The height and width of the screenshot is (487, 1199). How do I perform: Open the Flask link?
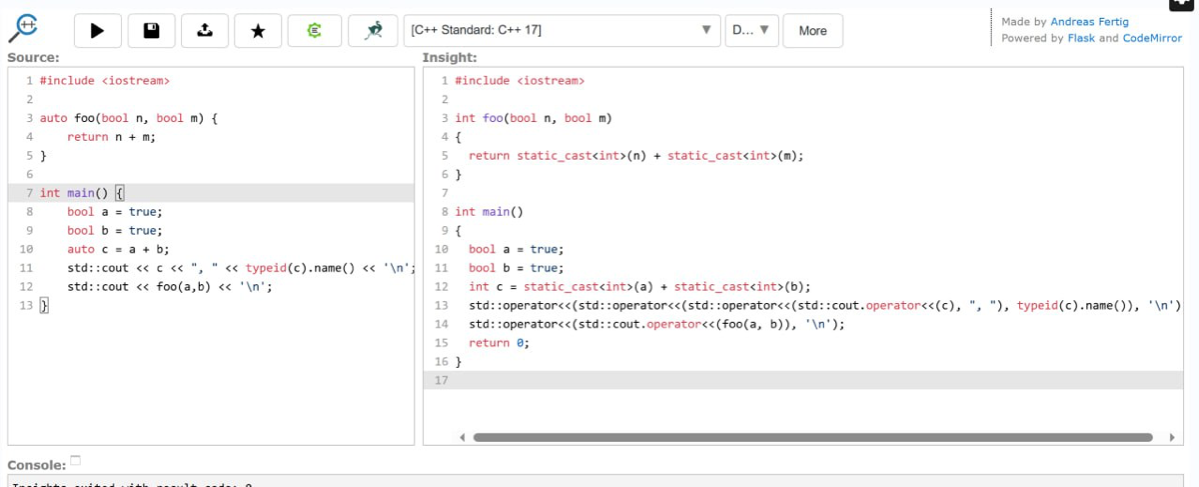pos(1081,38)
